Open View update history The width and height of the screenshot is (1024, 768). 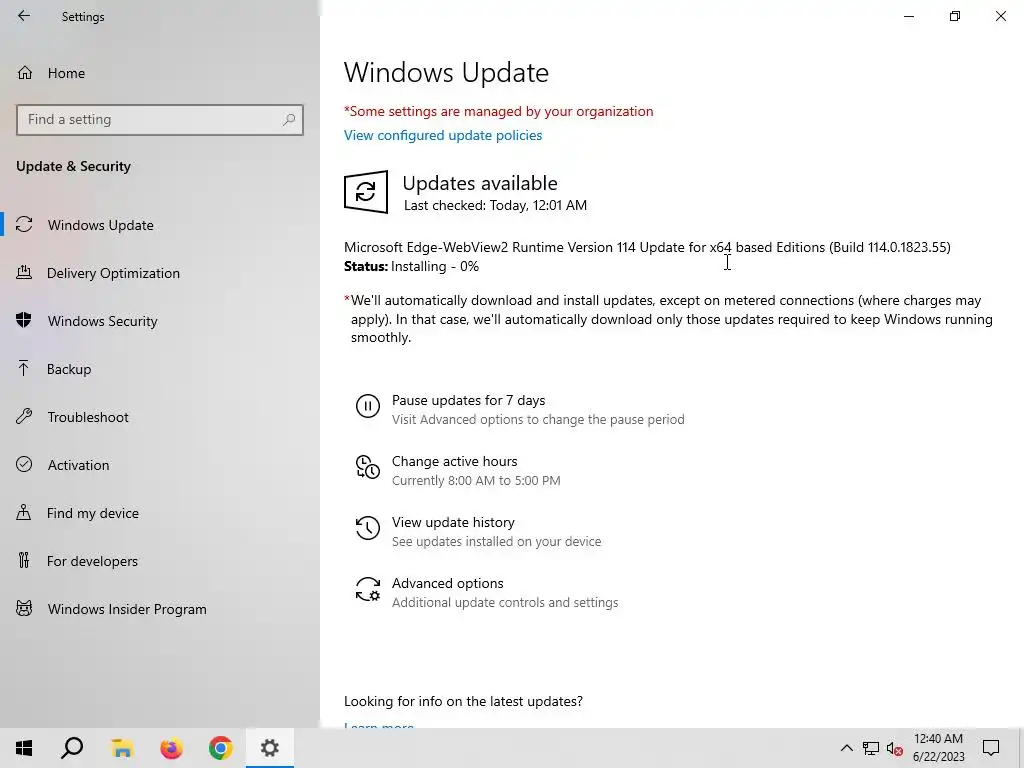[453, 522]
